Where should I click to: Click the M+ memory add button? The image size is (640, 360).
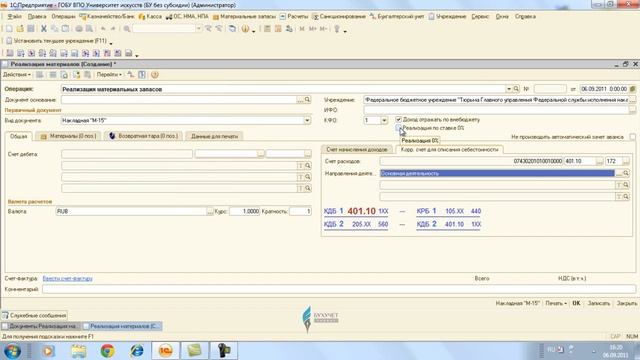[313, 29]
